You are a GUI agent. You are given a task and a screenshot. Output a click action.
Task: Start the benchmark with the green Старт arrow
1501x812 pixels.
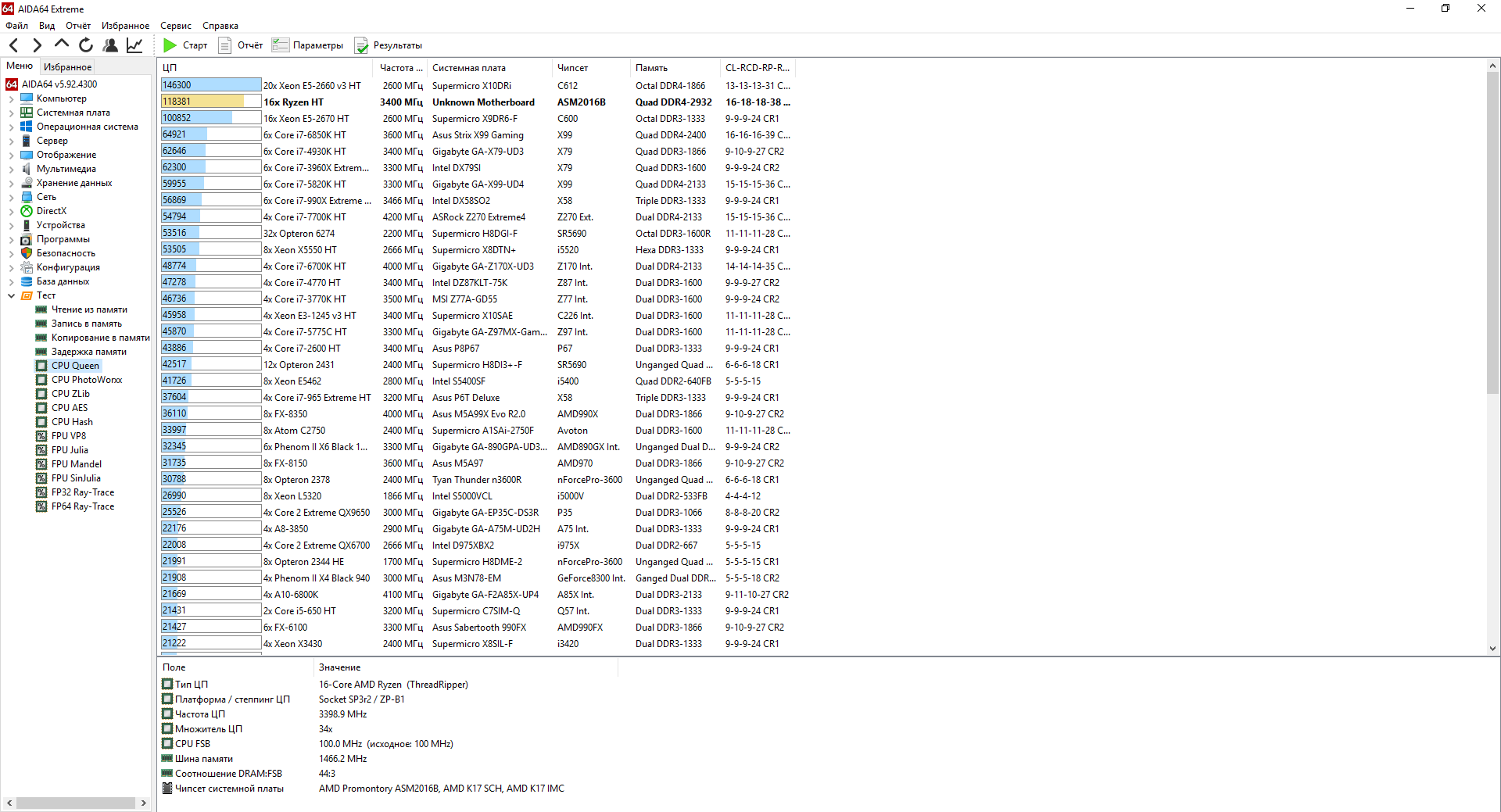coord(170,45)
